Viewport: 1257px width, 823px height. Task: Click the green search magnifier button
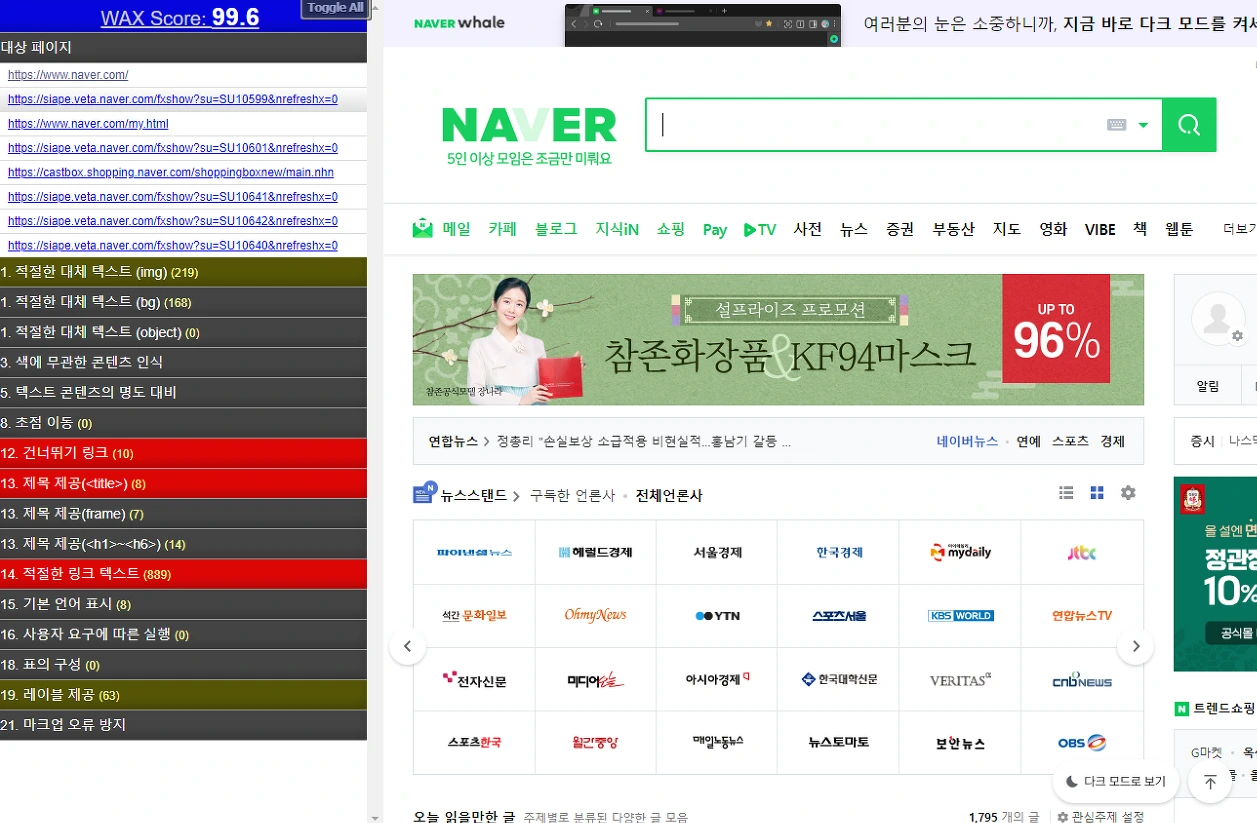[x=1189, y=125]
